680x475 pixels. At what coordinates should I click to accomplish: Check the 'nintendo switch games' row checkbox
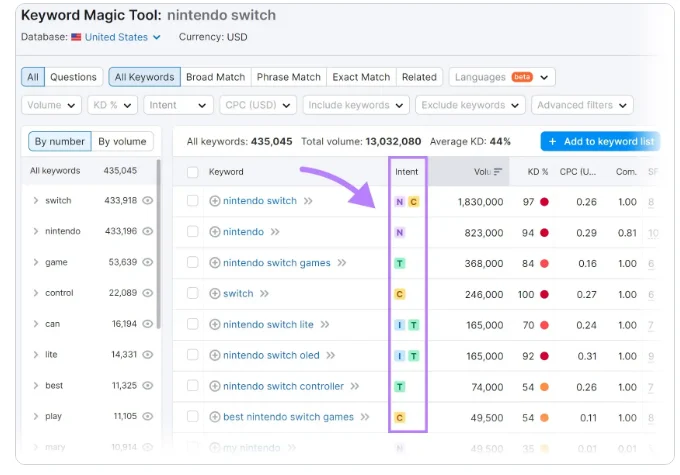coord(193,262)
